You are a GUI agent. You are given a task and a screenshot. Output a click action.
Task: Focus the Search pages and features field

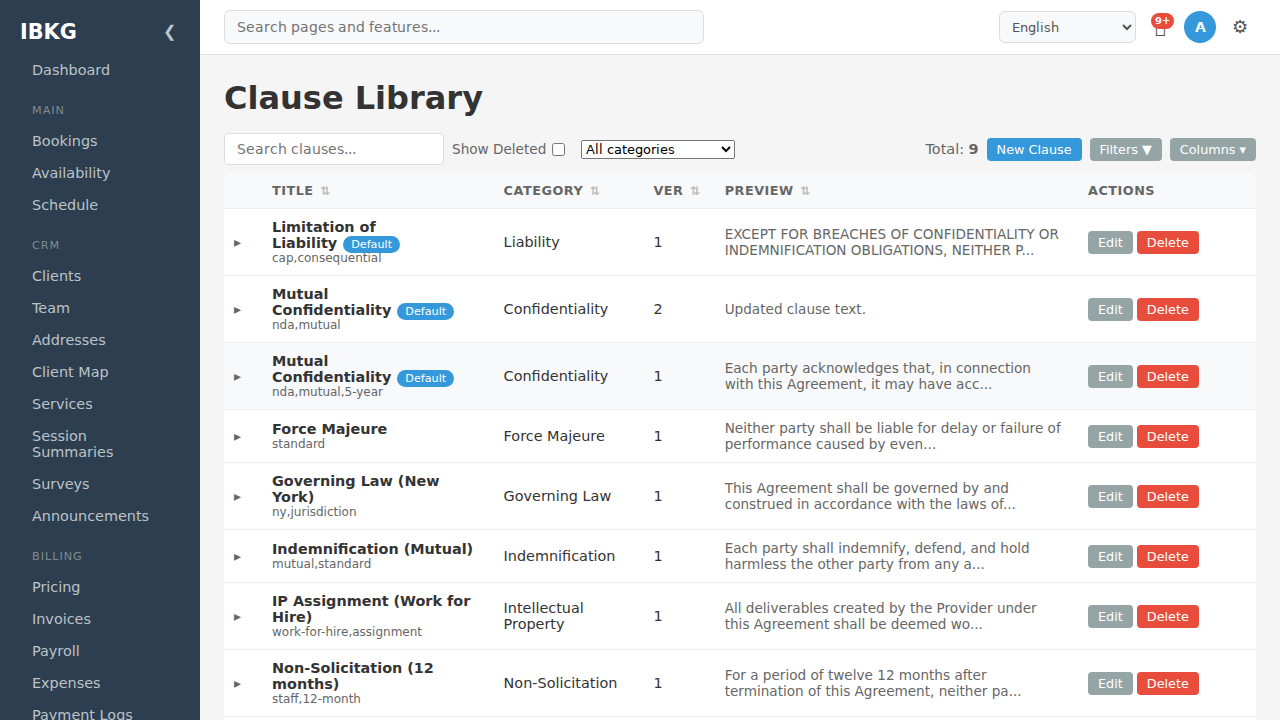pos(464,27)
